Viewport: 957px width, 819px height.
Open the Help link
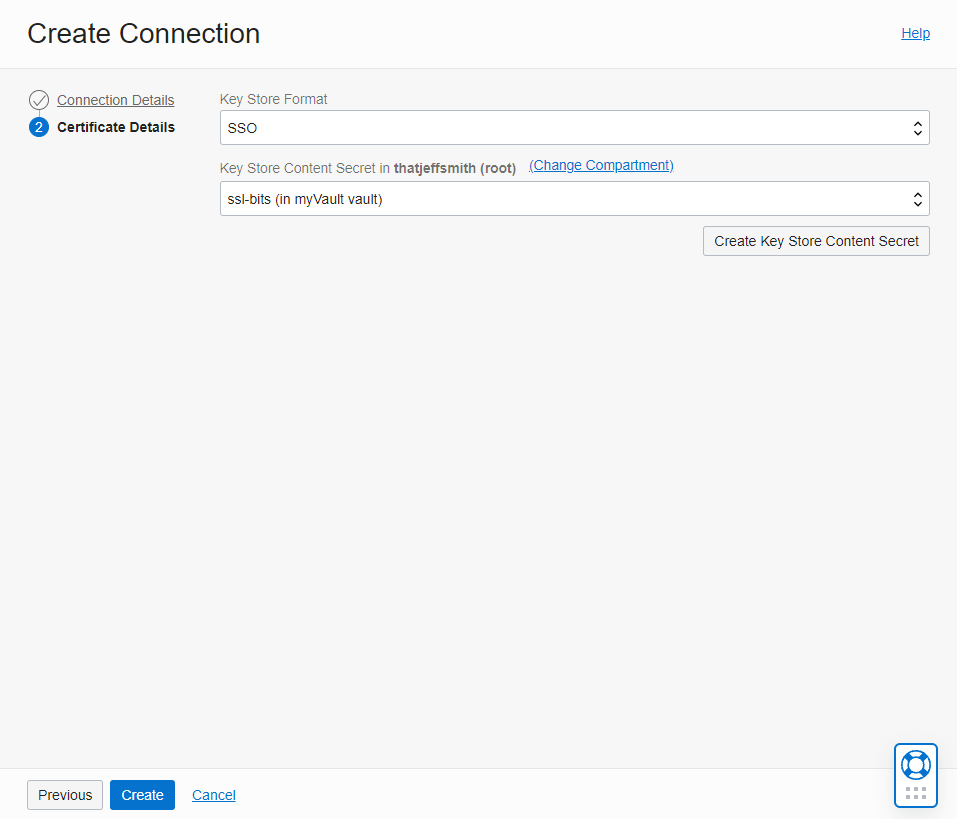pos(915,34)
